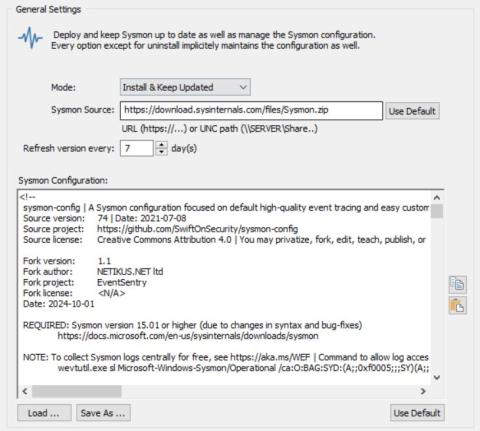
Task: Click the 'Source version: 74' line
Action: (x=105, y=218)
